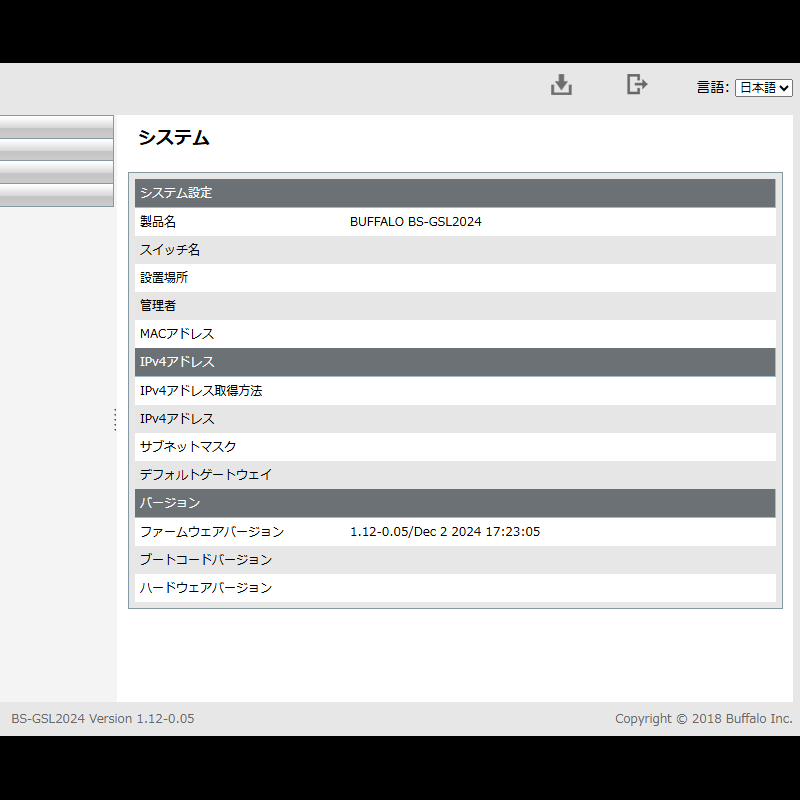Click the BUFFALO BS-GSL2024 product name value

[x=415, y=222]
